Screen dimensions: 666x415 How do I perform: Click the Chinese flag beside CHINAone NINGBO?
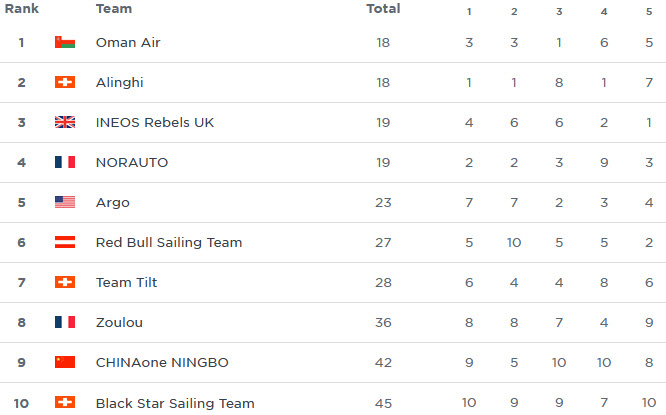65,362
